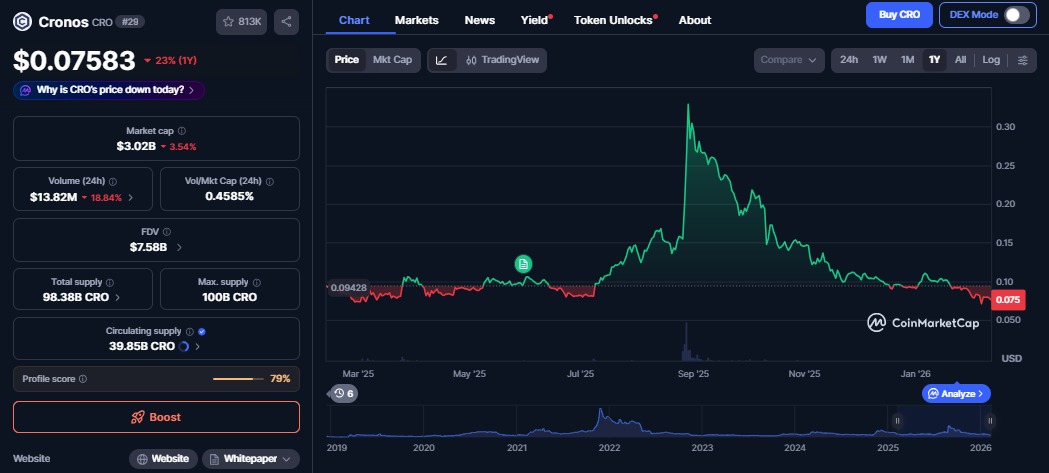Screen dimensions: 1049x473
Task: Open the share icon button
Action: (x=286, y=21)
